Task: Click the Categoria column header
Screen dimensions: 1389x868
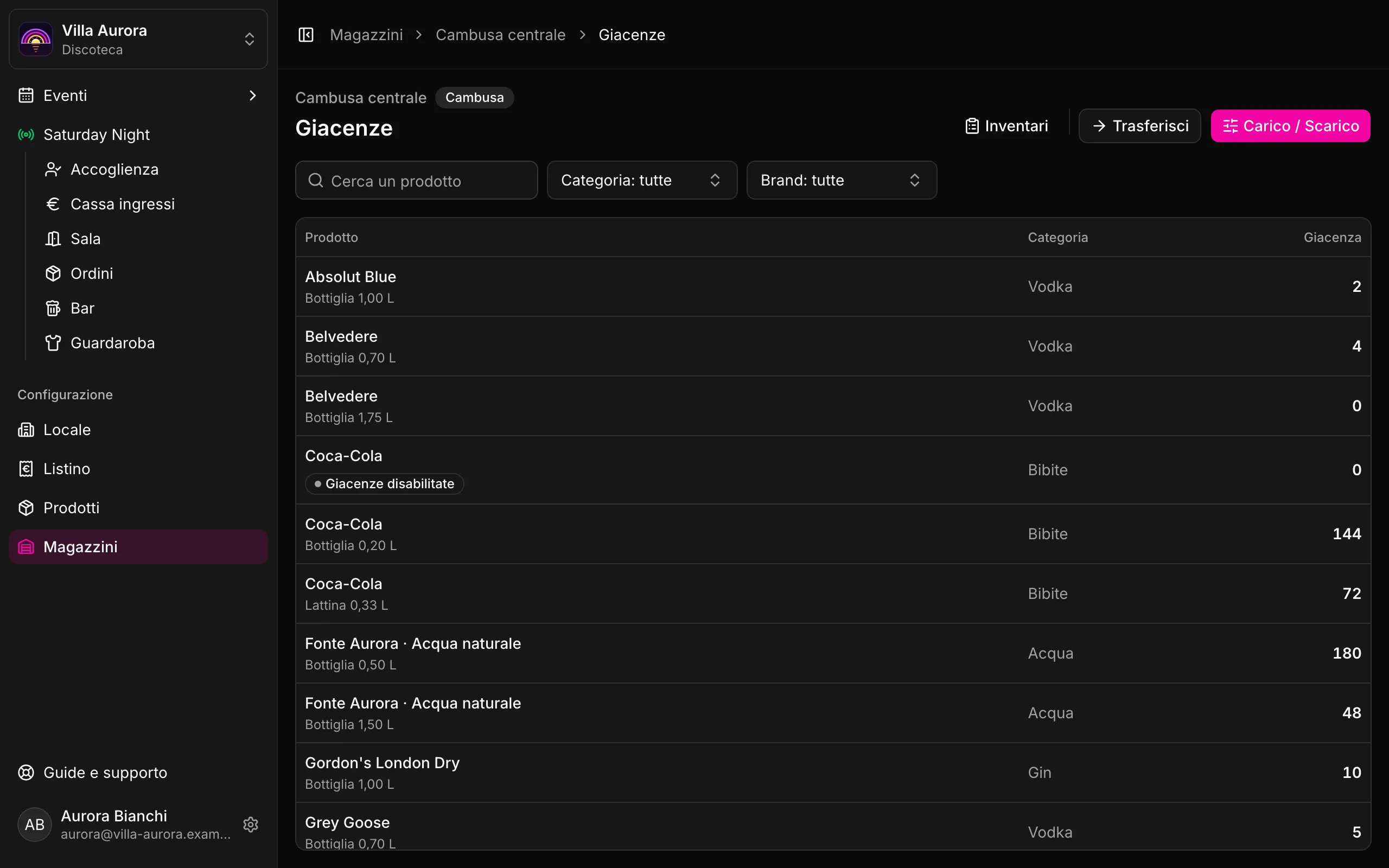Action: click(x=1057, y=237)
